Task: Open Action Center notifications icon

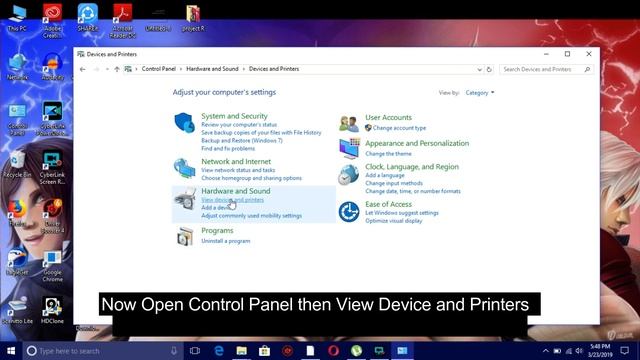Action: pyautogui.click(x=624, y=351)
